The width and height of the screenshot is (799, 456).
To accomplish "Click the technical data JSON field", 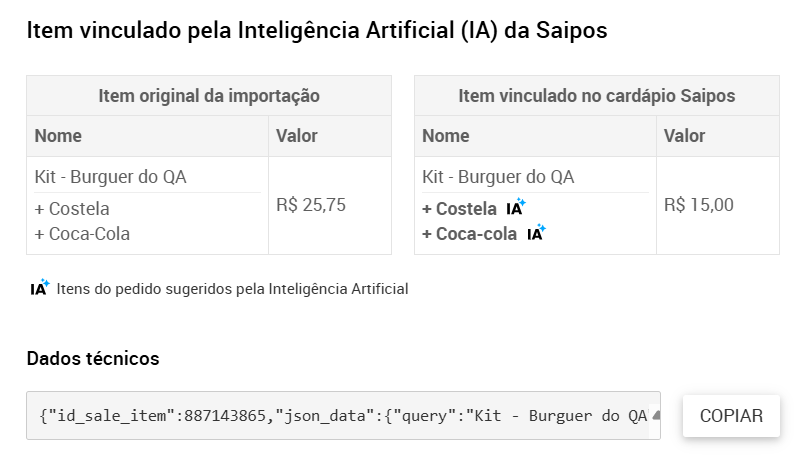I will point(340,415).
